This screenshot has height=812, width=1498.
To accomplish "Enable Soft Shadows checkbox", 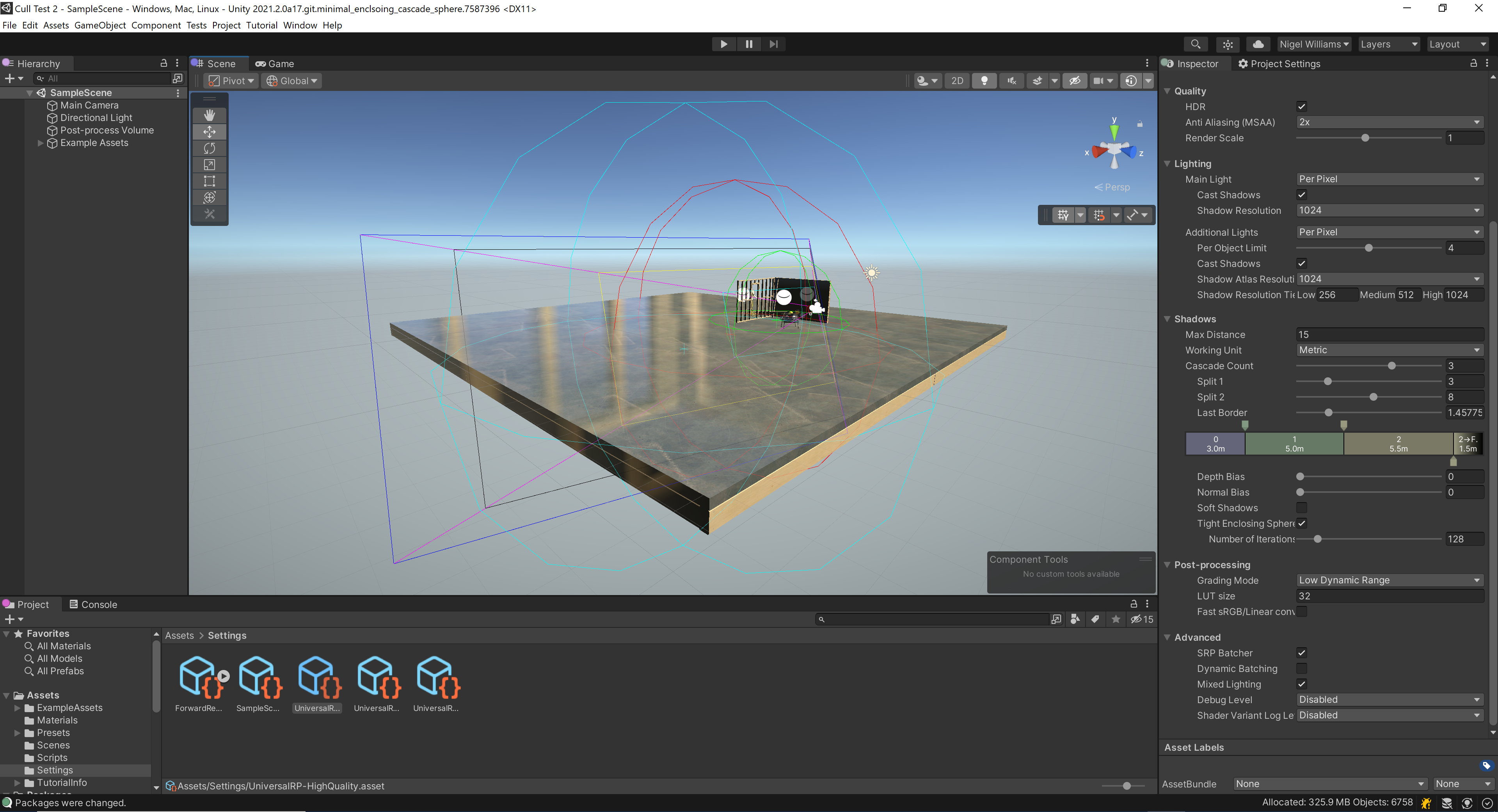I will click(1301, 508).
